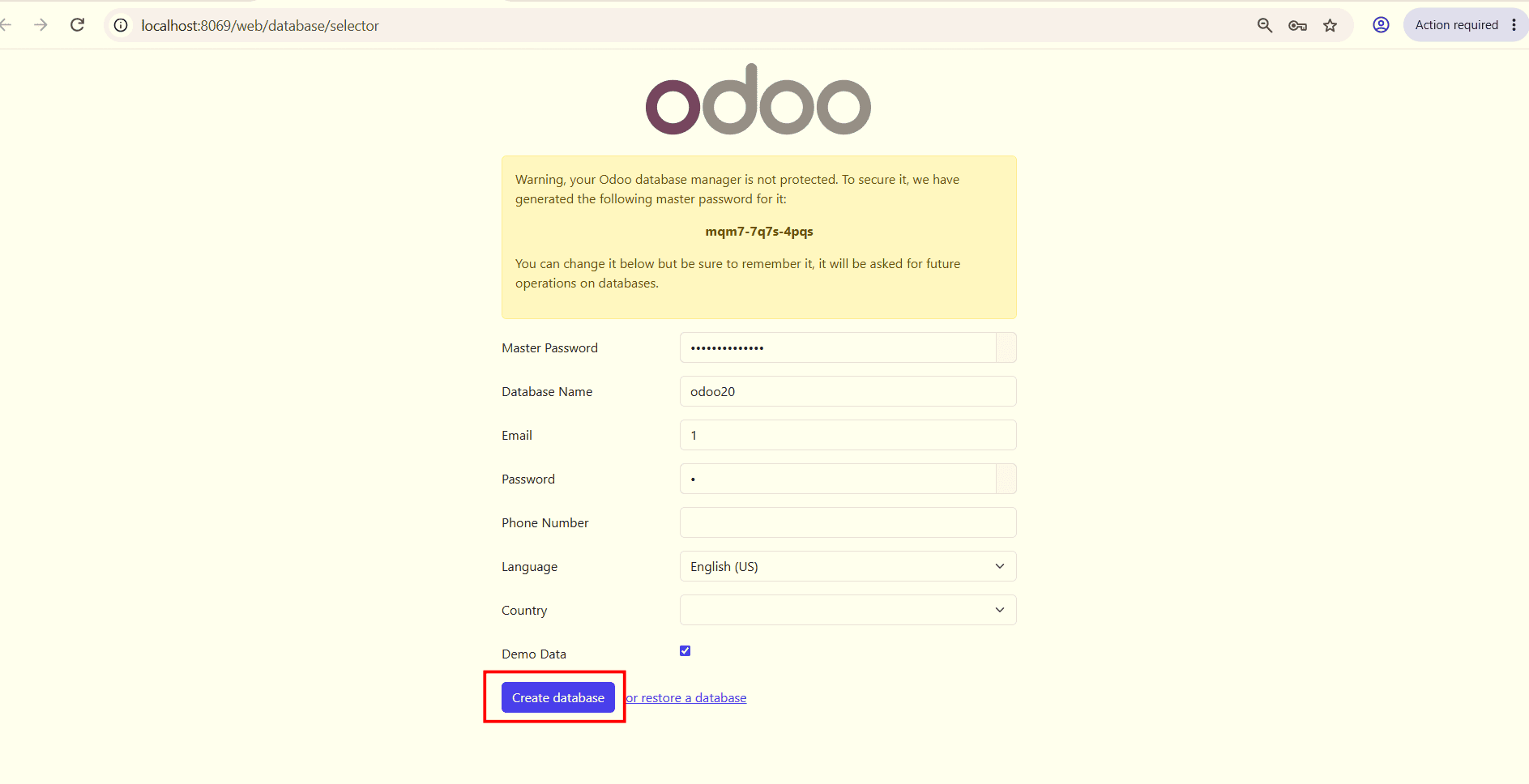This screenshot has width=1529, height=784.
Task: Bookmark this page with the star icon
Action: point(1330,25)
